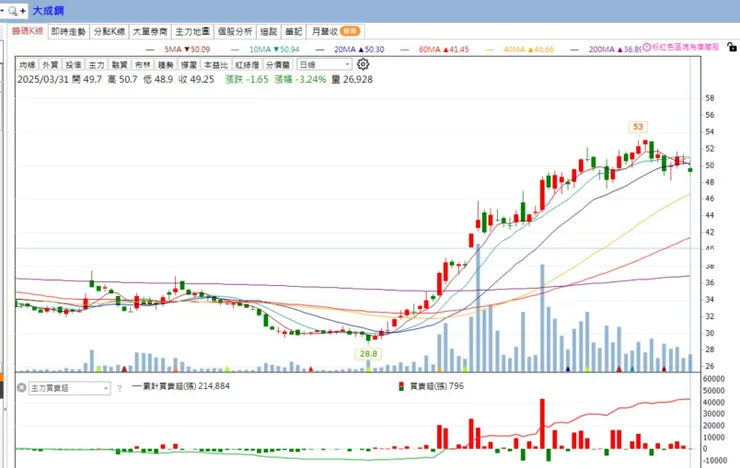The height and width of the screenshot is (468, 740).
Task: Toggle the 外資 overlay button
Action: (50, 65)
